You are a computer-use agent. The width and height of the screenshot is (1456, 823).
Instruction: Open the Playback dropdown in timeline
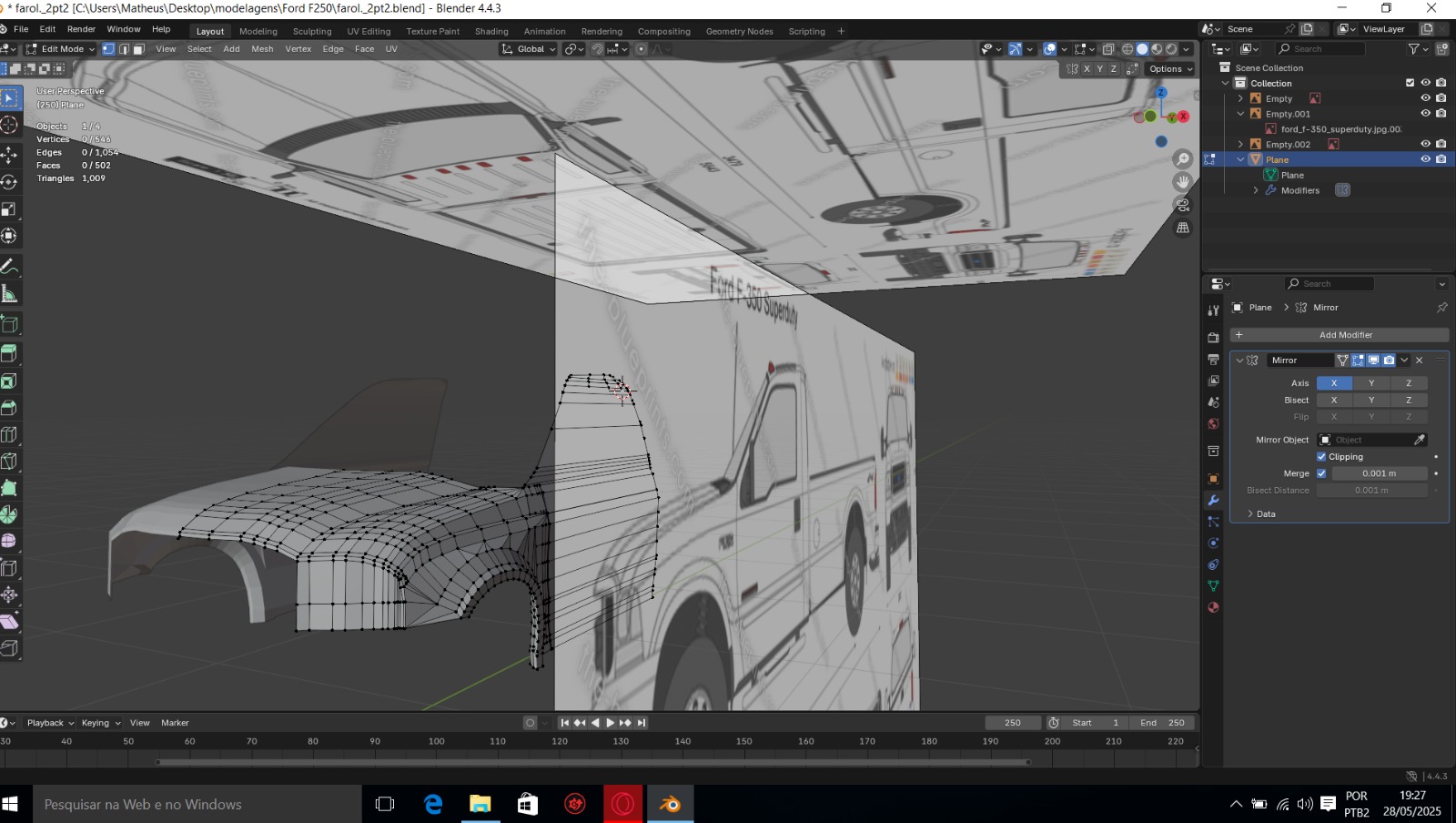[50, 723]
